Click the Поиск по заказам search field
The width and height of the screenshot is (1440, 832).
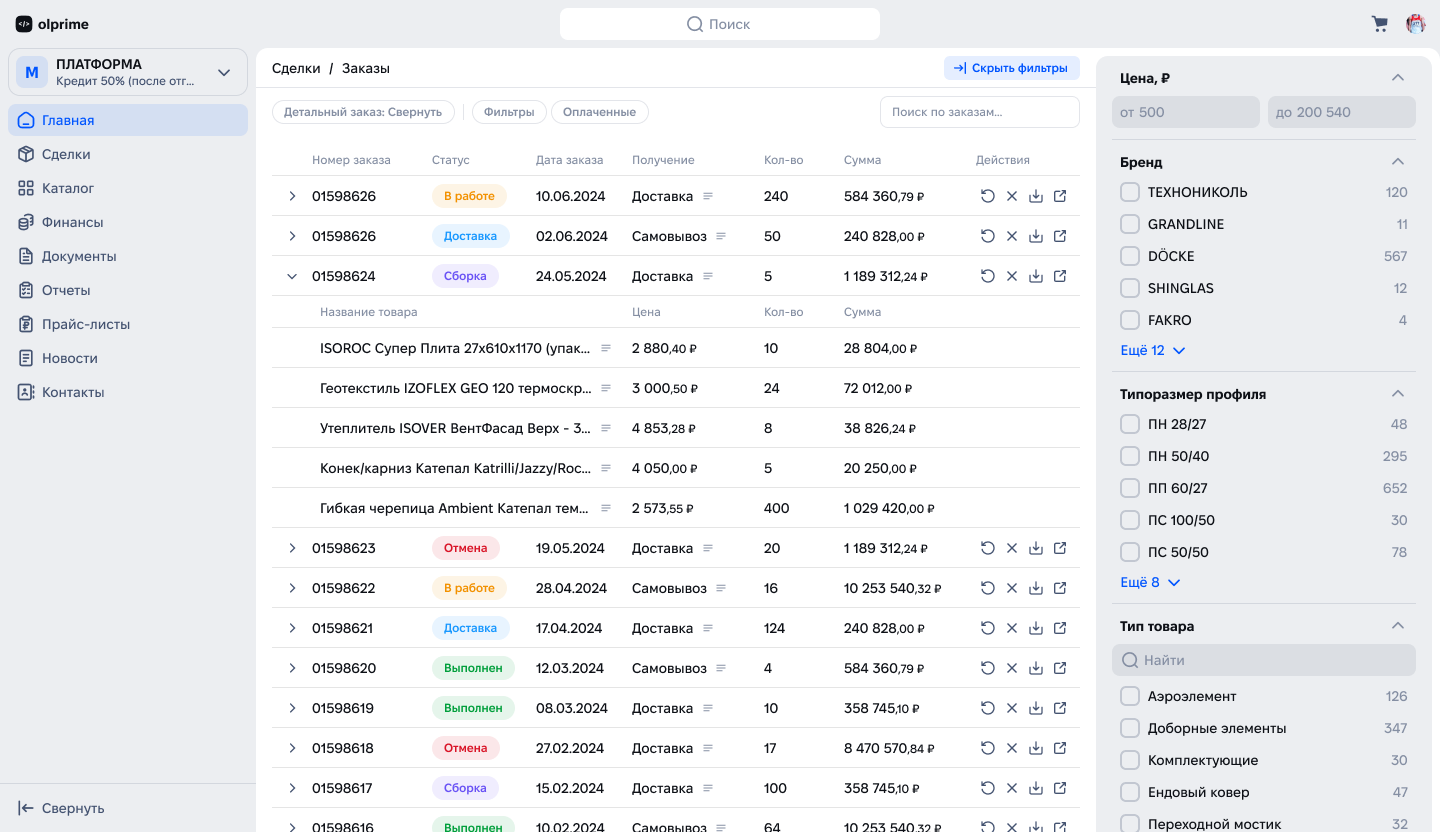[978, 111]
